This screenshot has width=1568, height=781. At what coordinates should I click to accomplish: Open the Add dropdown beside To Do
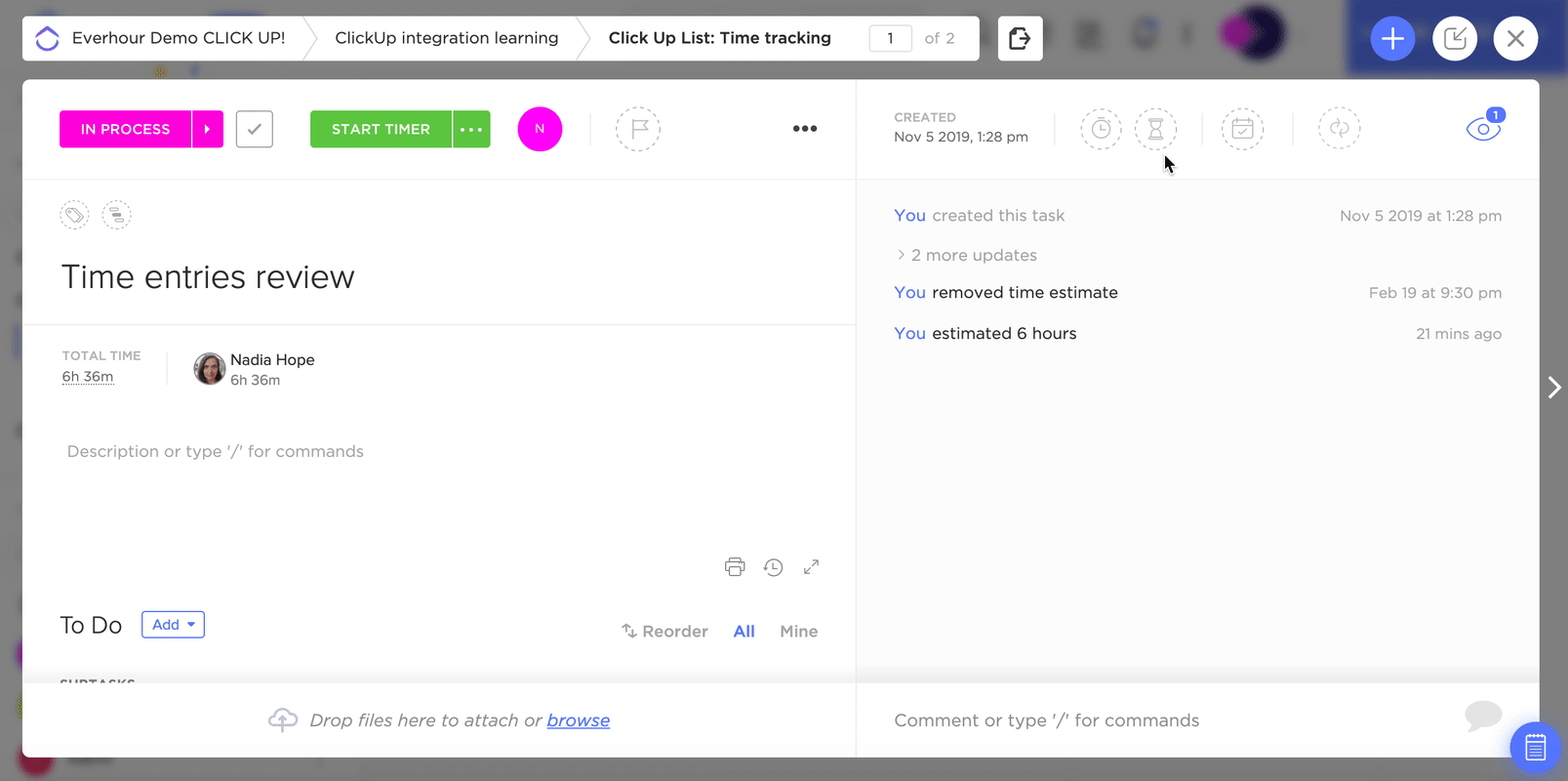click(173, 625)
